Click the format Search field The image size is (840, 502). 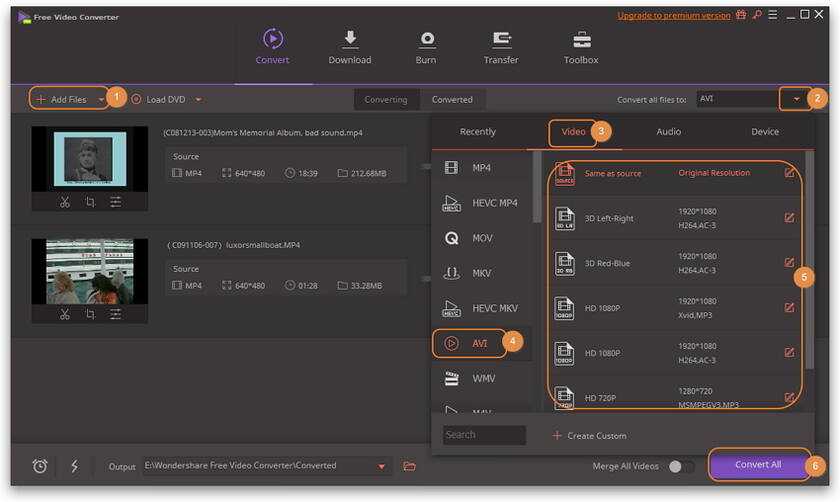(484, 435)
